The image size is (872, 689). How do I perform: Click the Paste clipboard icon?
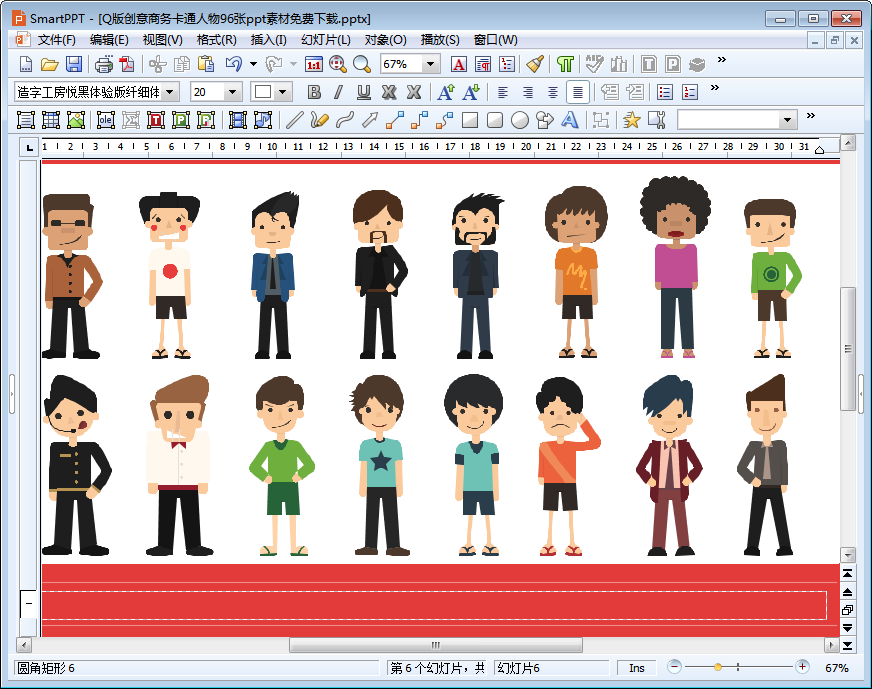206,65
